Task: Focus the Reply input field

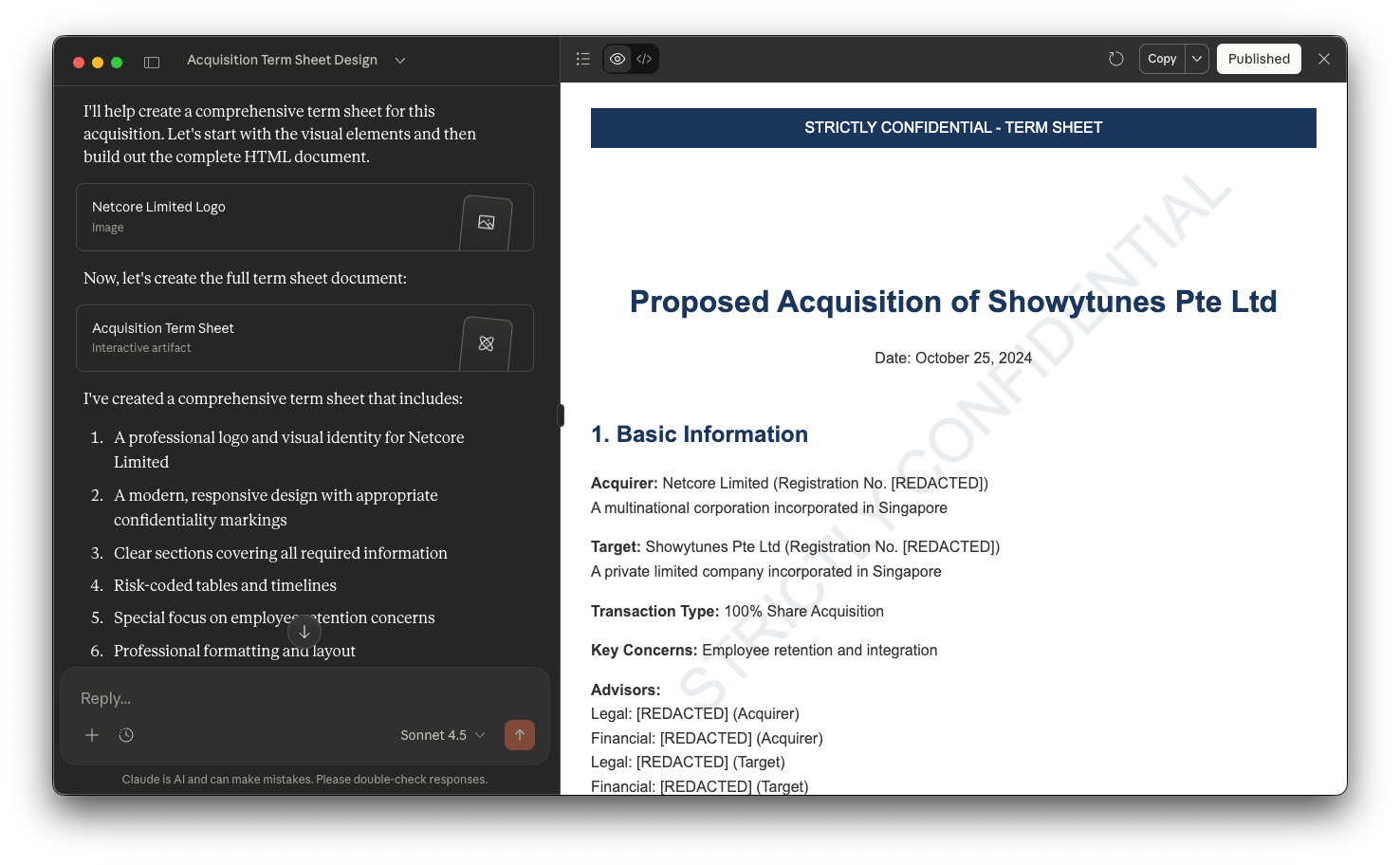Action: [304, 698]
